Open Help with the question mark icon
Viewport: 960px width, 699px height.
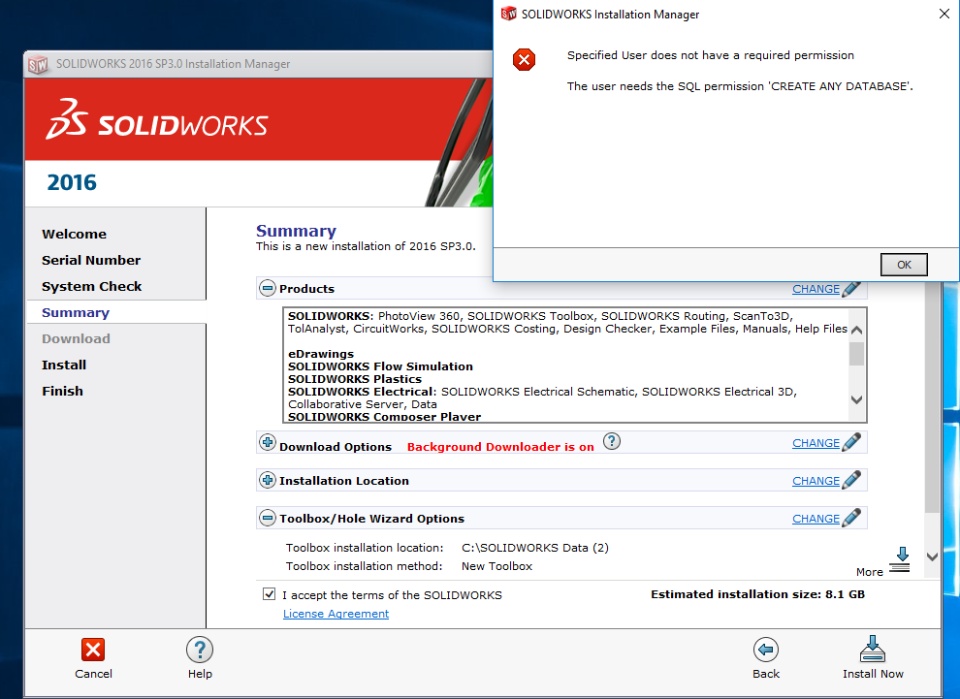coord(200,650)
